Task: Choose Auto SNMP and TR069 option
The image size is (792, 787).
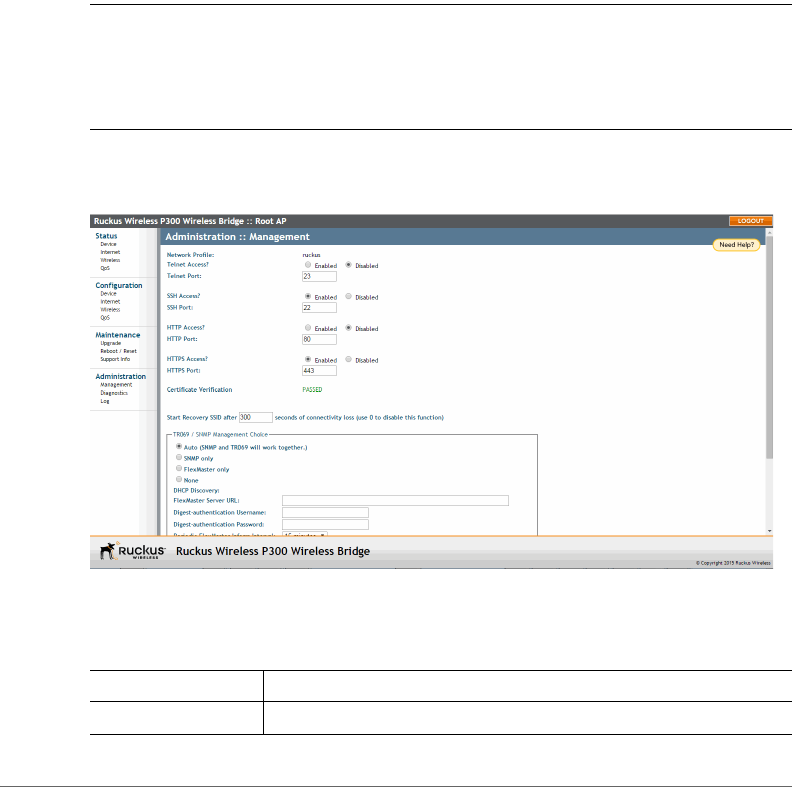Action: point(179,447)
